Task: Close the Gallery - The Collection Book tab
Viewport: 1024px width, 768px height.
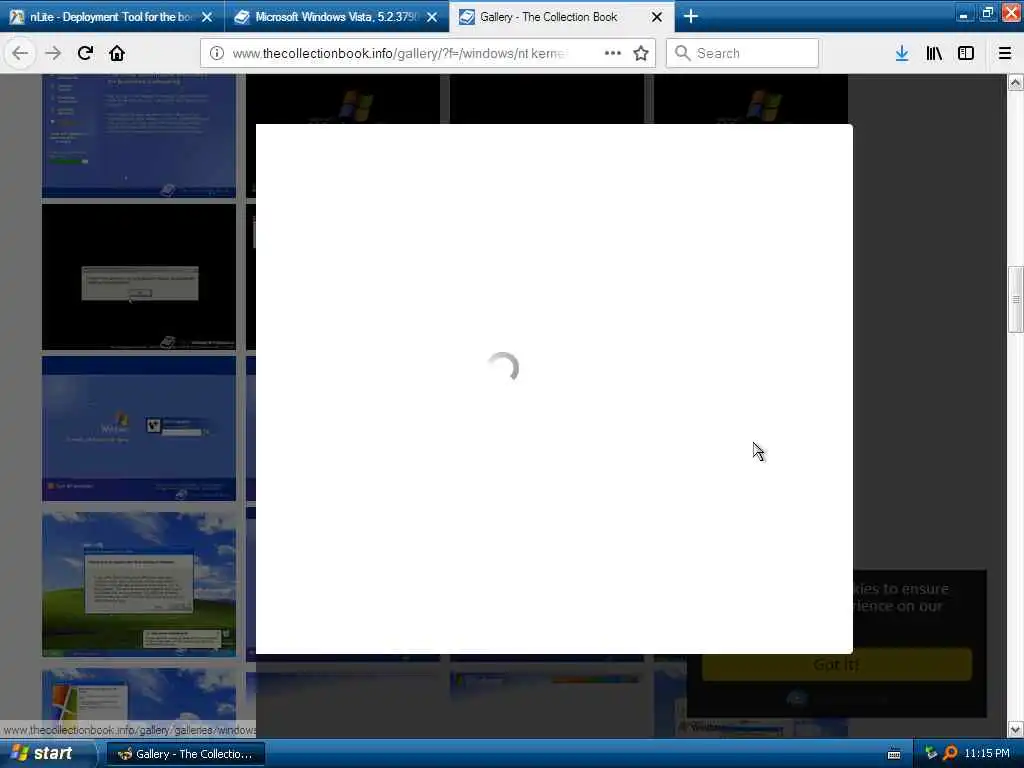Action: click(x=657, y=17)
